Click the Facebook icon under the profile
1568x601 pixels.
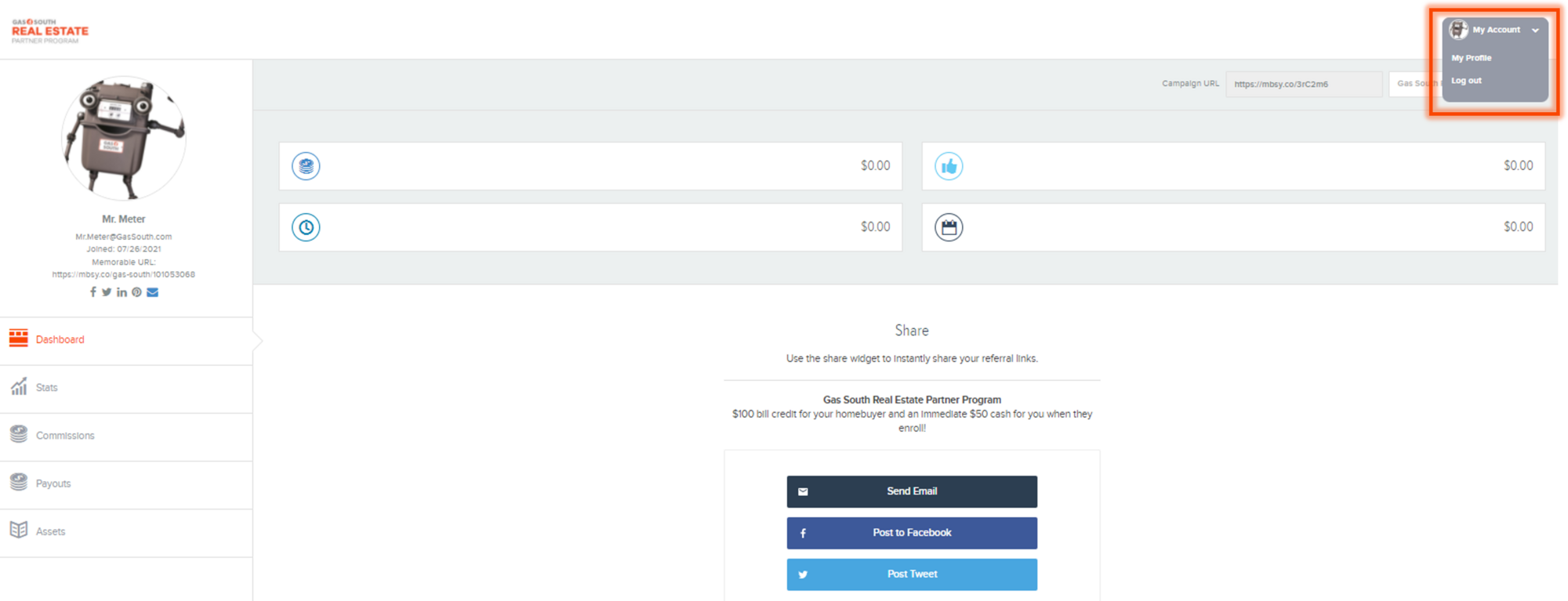tap(93, 292)
